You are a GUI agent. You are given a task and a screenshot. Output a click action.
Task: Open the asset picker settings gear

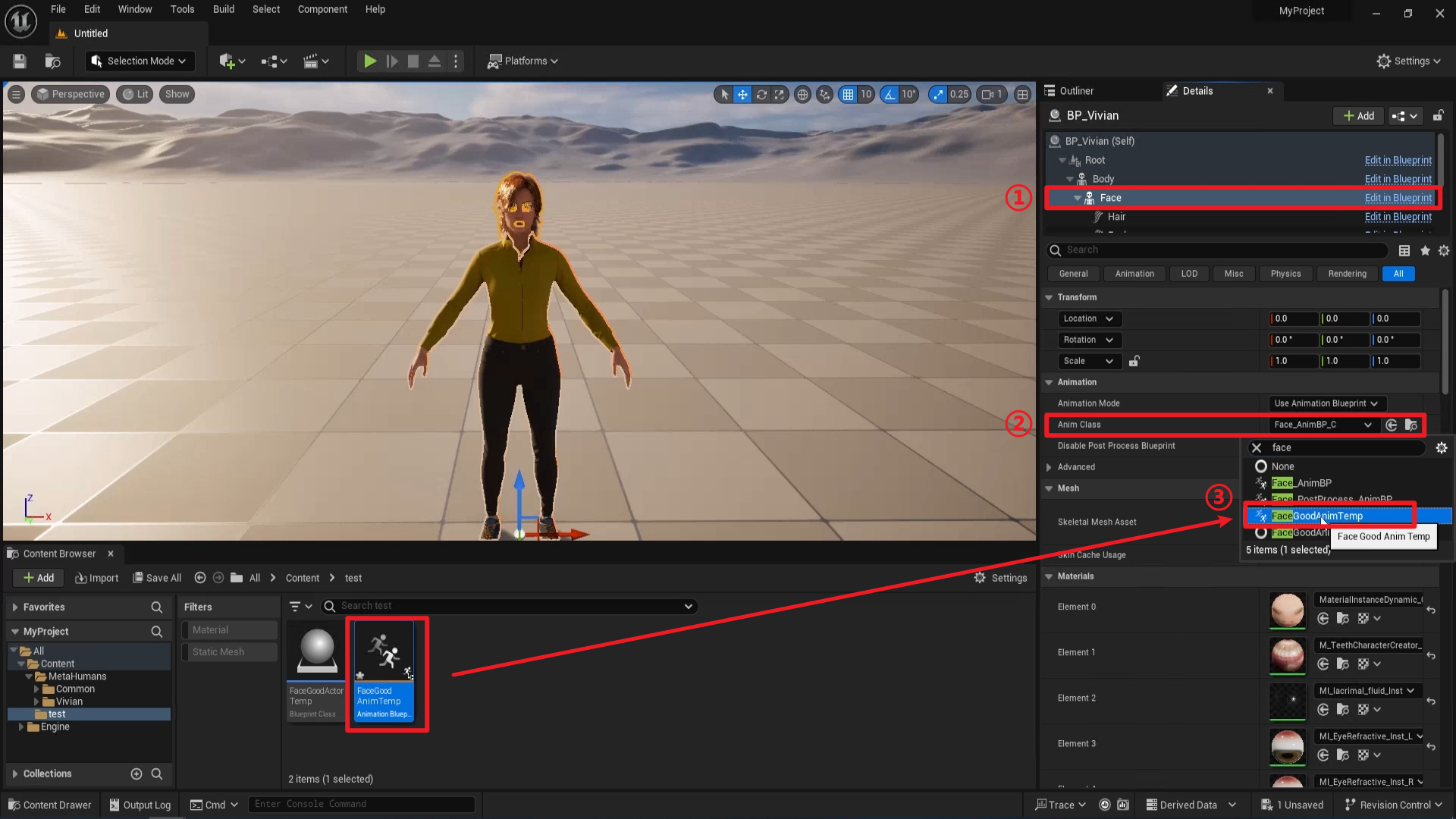(x=1442, y=448)
